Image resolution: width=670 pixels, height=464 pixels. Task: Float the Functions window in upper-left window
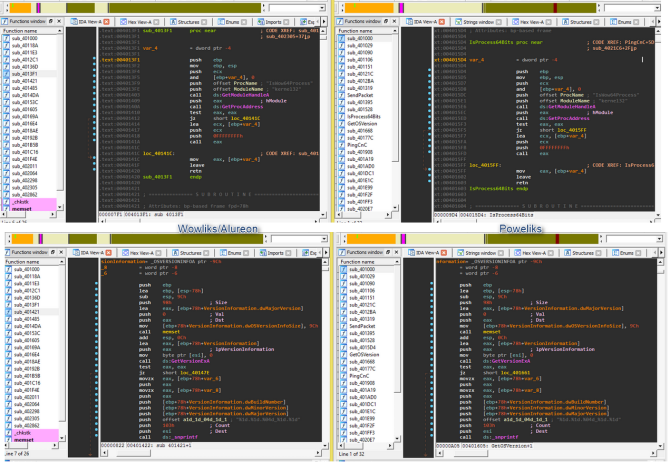point(51,21)
